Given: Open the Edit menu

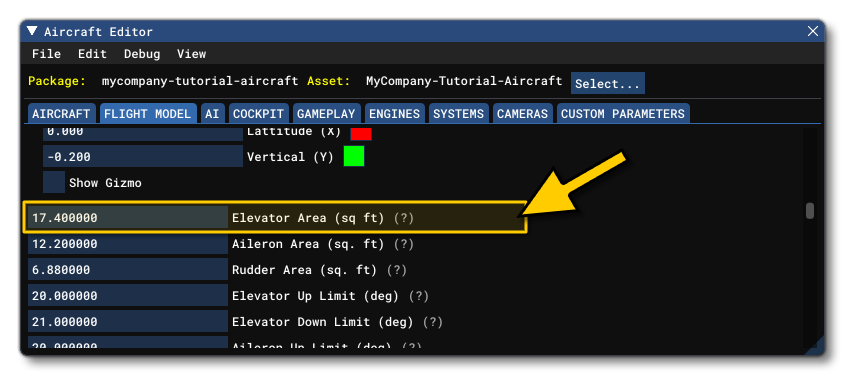Looking at the screenshot, I should click(x=92, y=54).
